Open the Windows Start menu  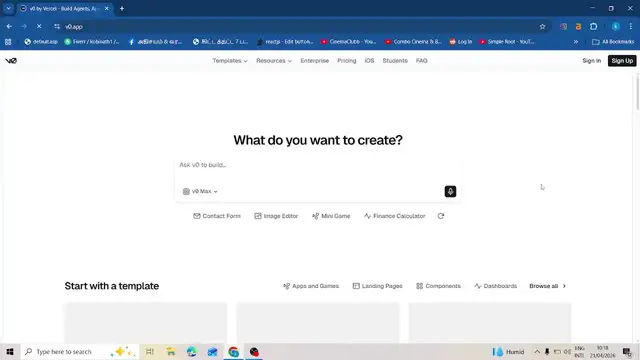pyautogui.click(x=10, y=351)
